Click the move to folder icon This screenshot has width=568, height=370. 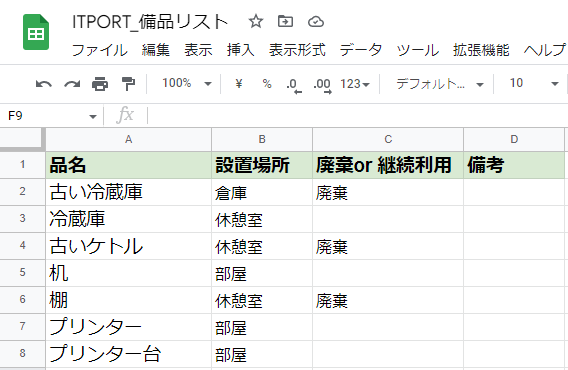285,21
